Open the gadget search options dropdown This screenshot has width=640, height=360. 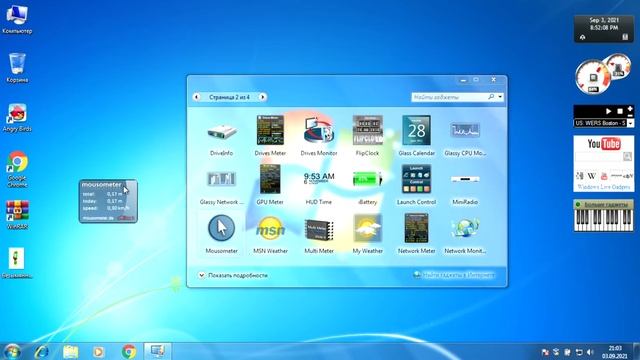coord(500,97)
